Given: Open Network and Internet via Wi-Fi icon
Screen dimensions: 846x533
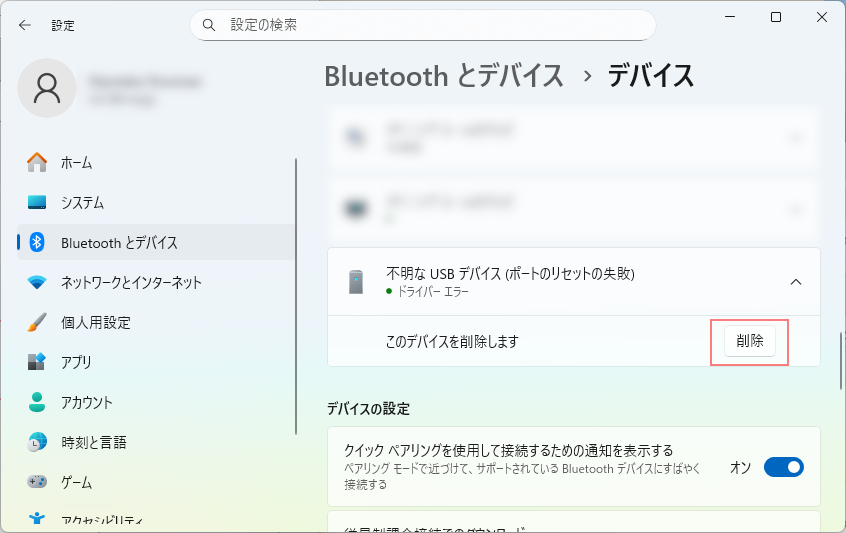Looking at the screenshot, I should [x=37, y=282].
